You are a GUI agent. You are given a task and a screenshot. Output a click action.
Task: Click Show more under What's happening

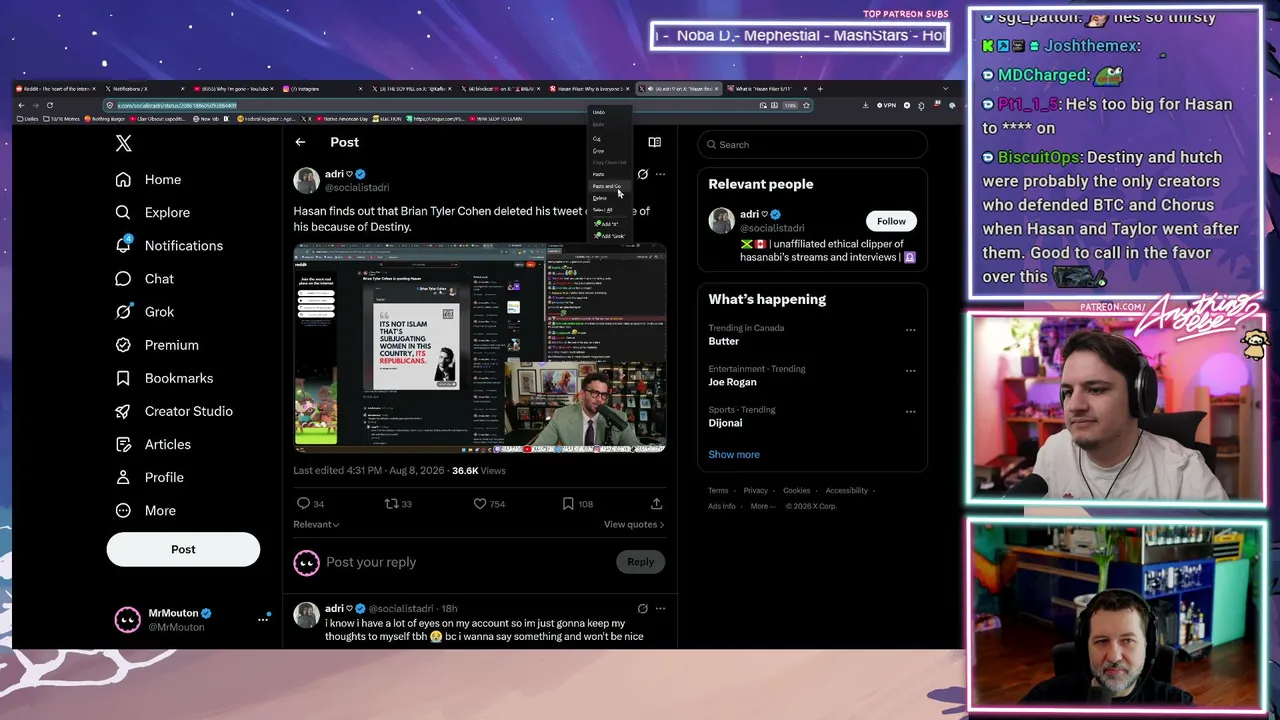tap(734, 454)
